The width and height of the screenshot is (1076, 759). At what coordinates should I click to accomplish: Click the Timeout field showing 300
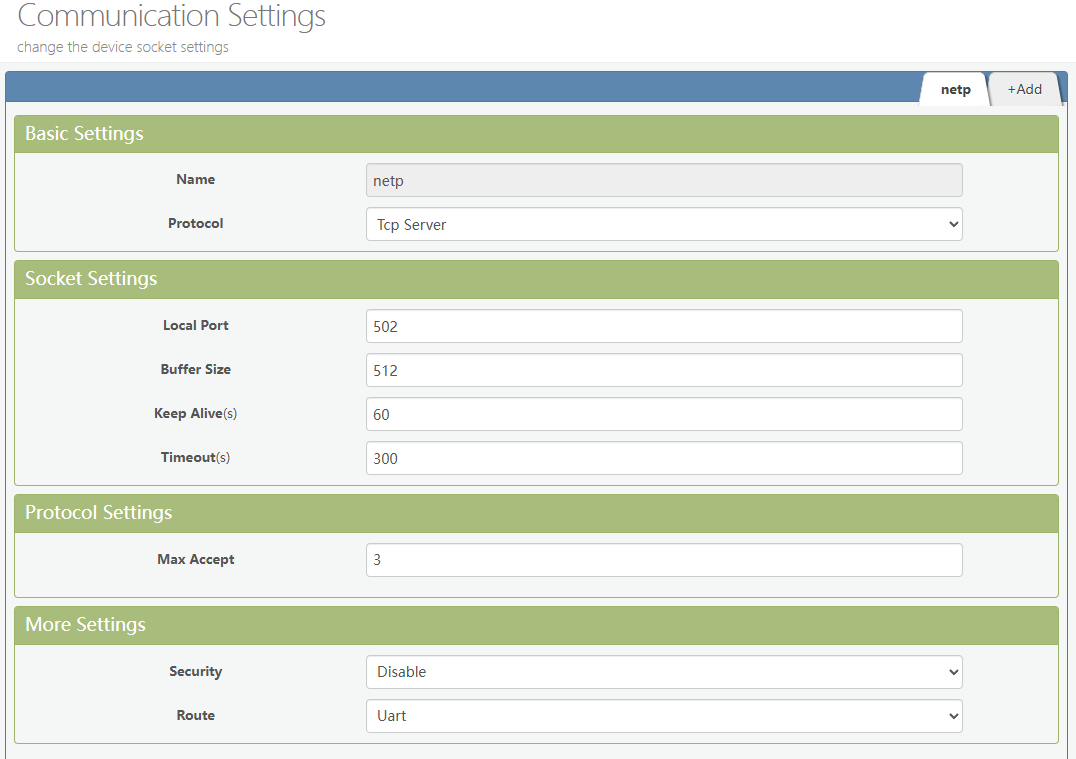pyautogui.click(x=664, y=458)
